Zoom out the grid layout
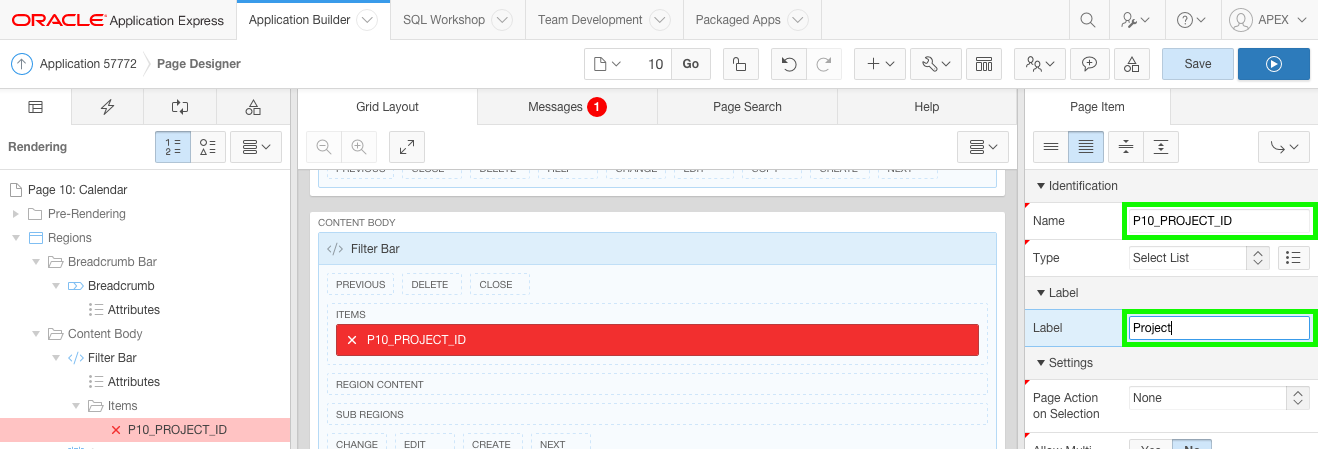This screenshot has width=1318, height=449. (x=324, y=147)
